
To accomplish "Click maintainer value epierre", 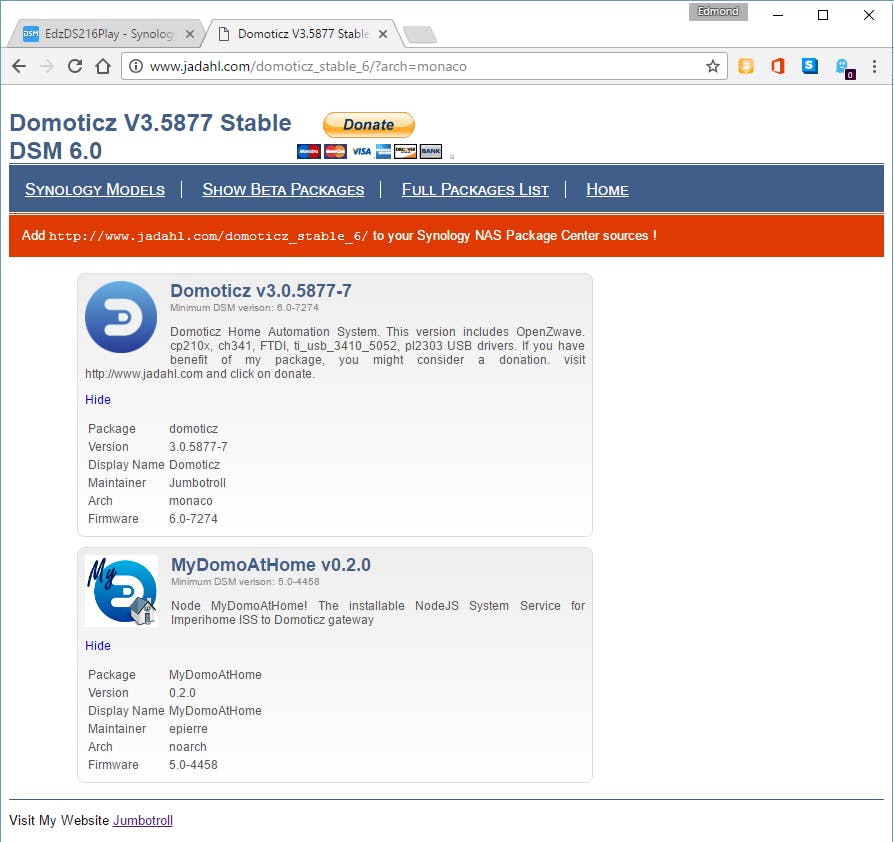I will (188, 729).
